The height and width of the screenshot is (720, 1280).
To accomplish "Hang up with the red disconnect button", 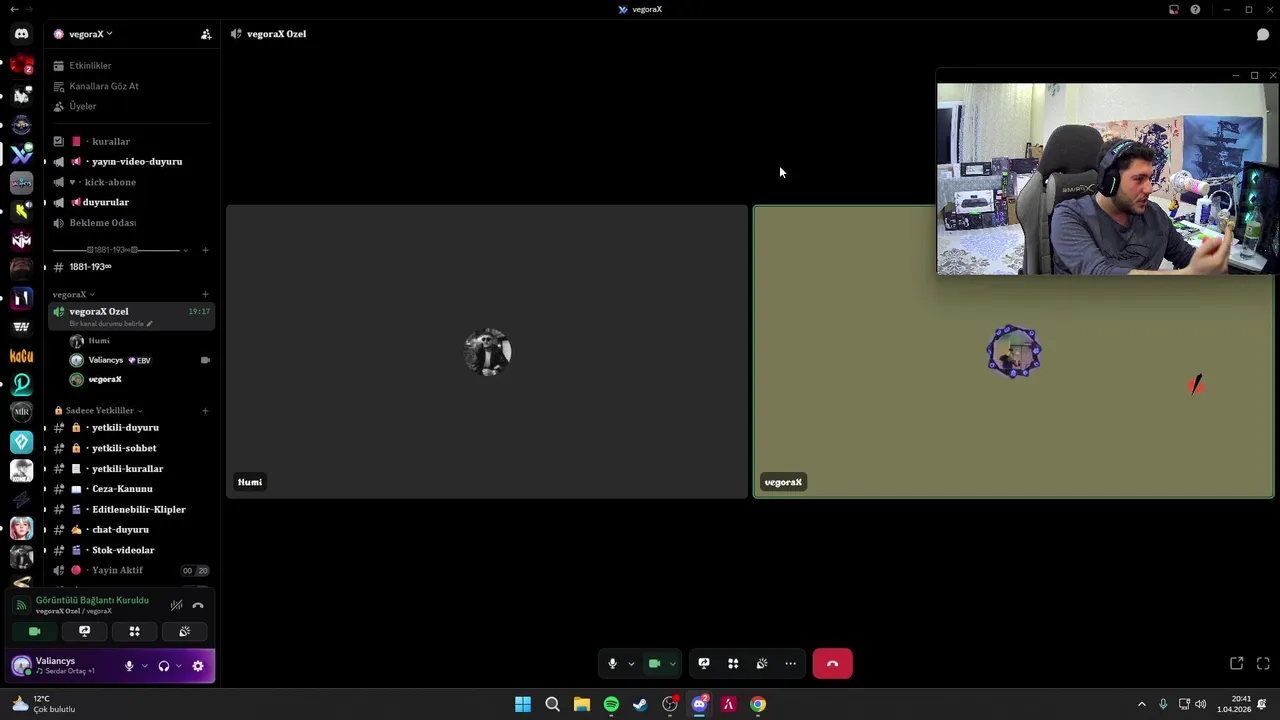I will (x=832, y=663).
